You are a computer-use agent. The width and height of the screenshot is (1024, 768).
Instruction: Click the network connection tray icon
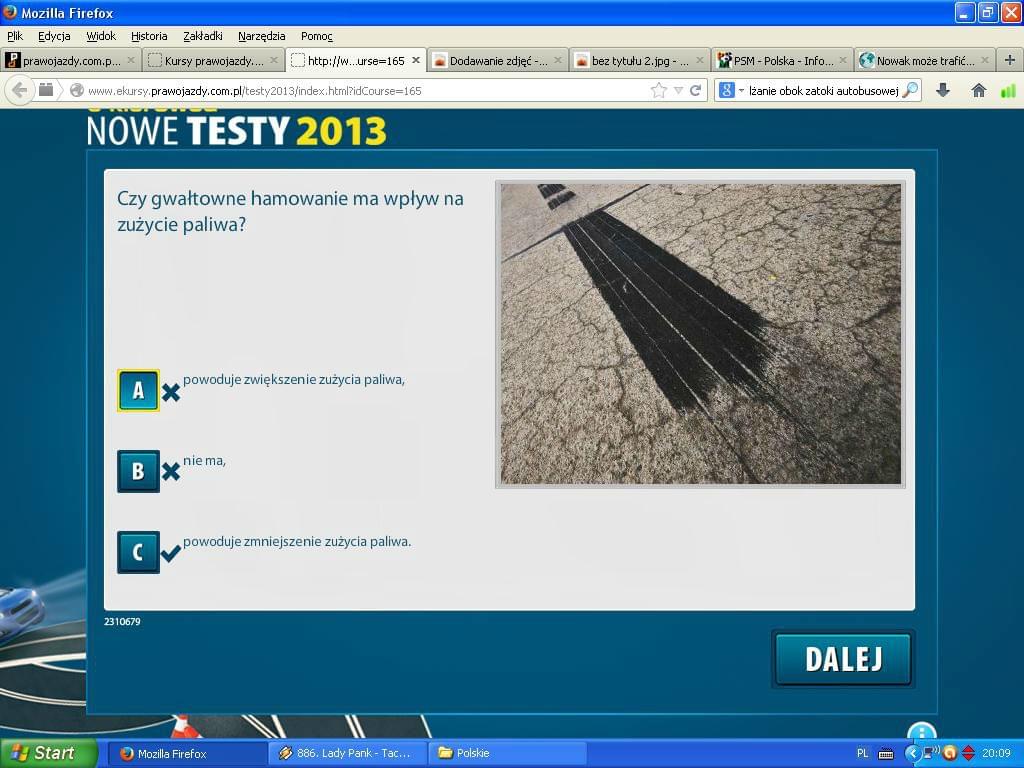click(931, 753)
